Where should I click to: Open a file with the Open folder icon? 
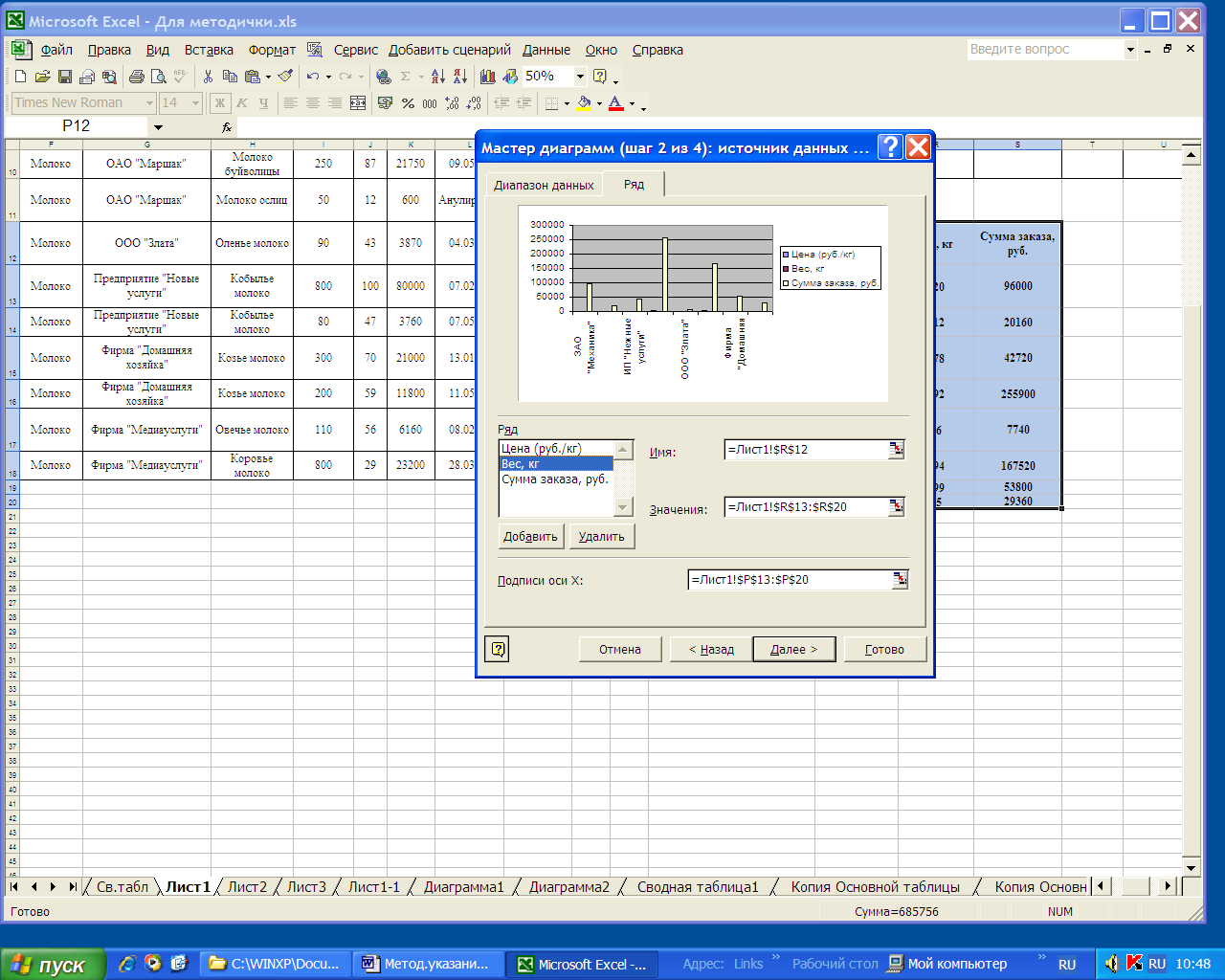[x=42, y=77]
